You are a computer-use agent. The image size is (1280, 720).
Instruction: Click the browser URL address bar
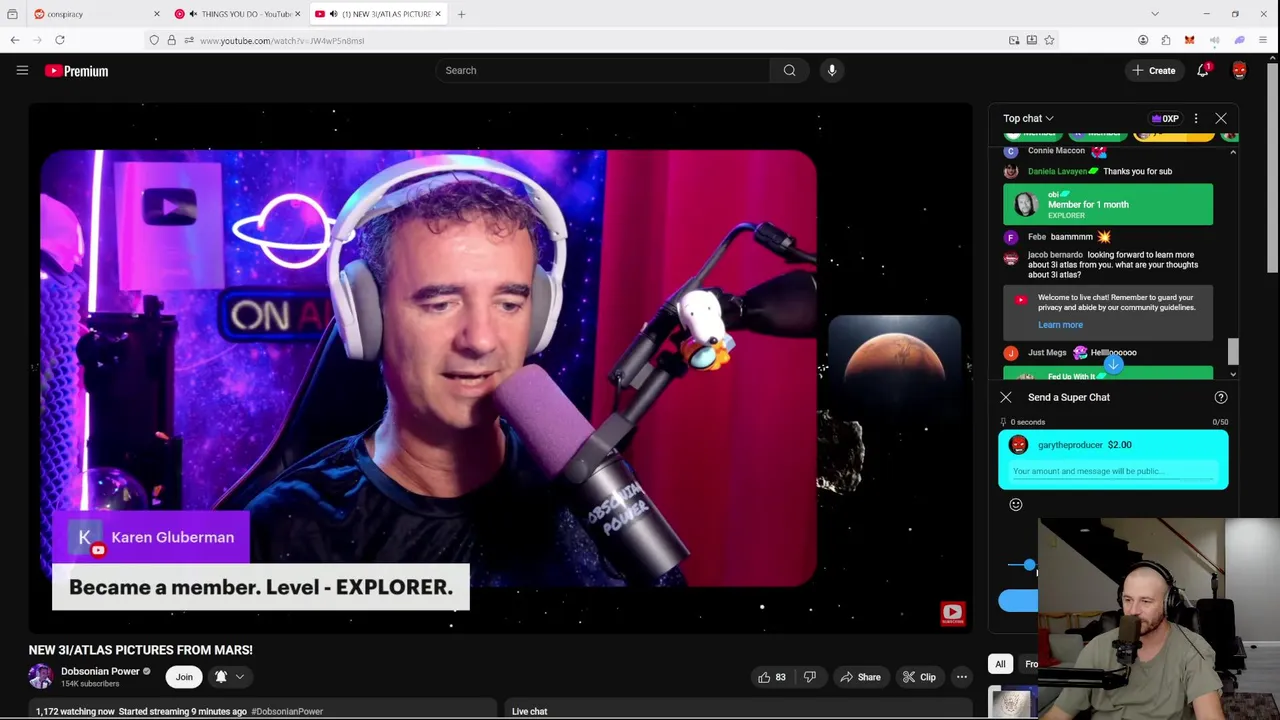tap(600, 40)
